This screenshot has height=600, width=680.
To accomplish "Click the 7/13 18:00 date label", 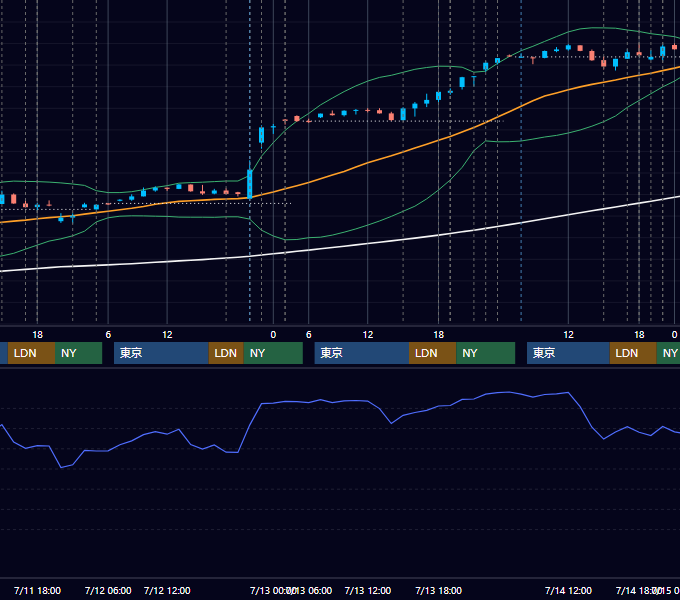I will (438, 590).
